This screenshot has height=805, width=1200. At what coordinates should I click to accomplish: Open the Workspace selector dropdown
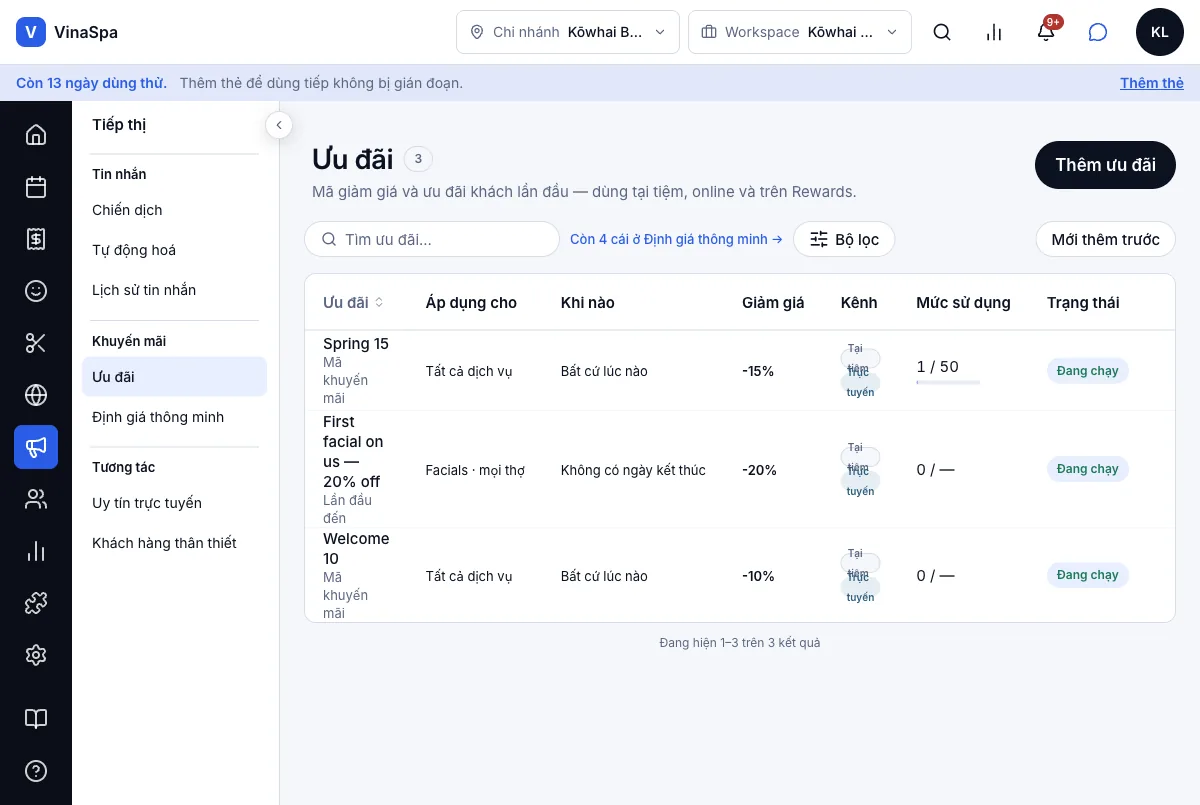(x=800, y=32)
